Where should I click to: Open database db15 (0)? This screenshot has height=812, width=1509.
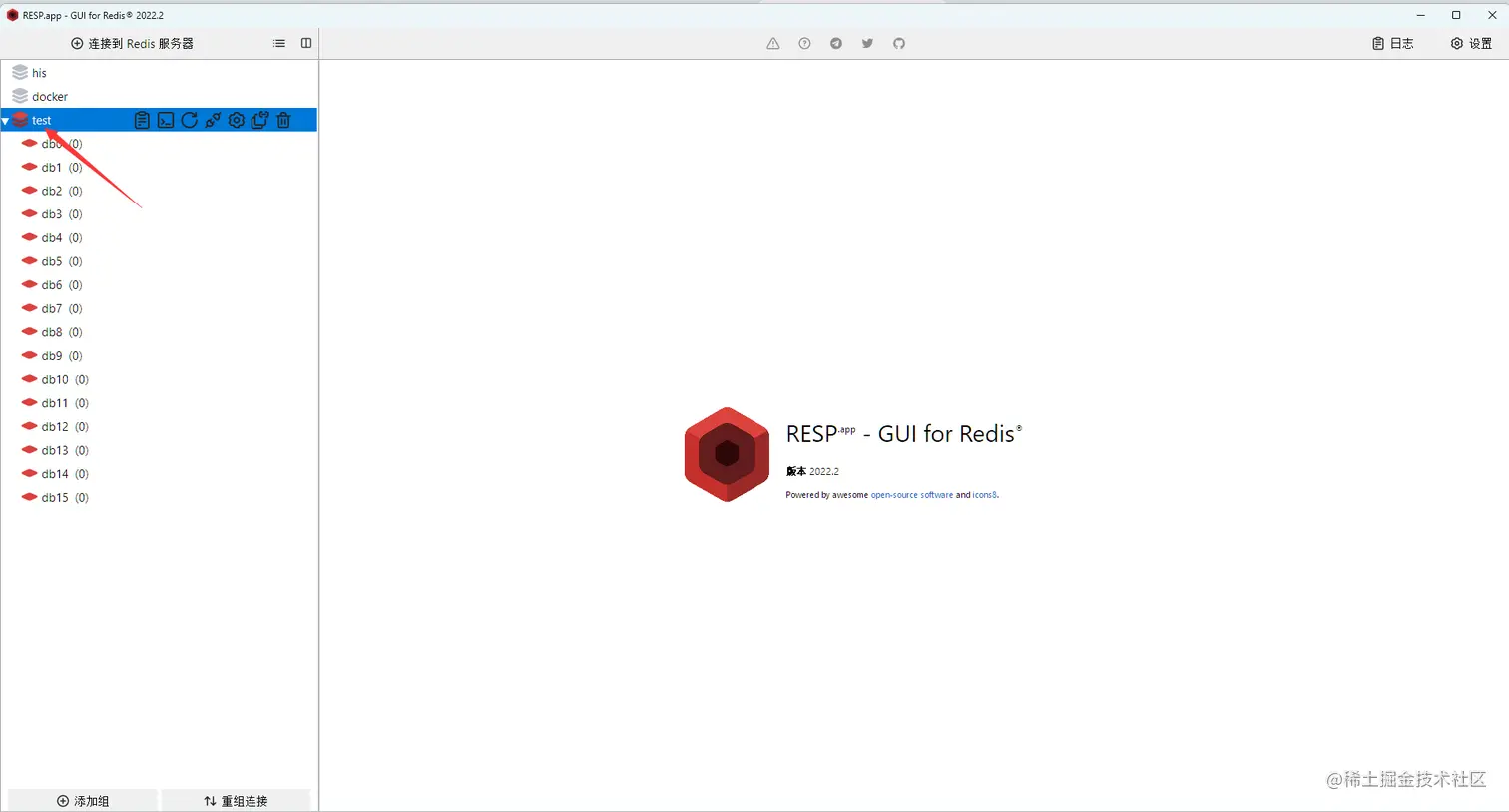coord(65,498)
